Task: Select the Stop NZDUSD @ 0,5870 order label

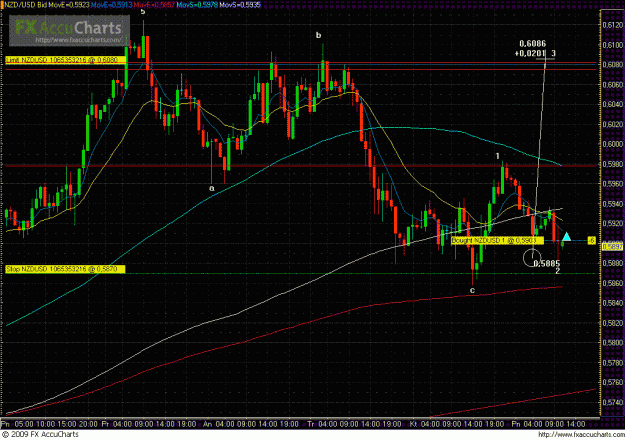Action: coord(65,269)
